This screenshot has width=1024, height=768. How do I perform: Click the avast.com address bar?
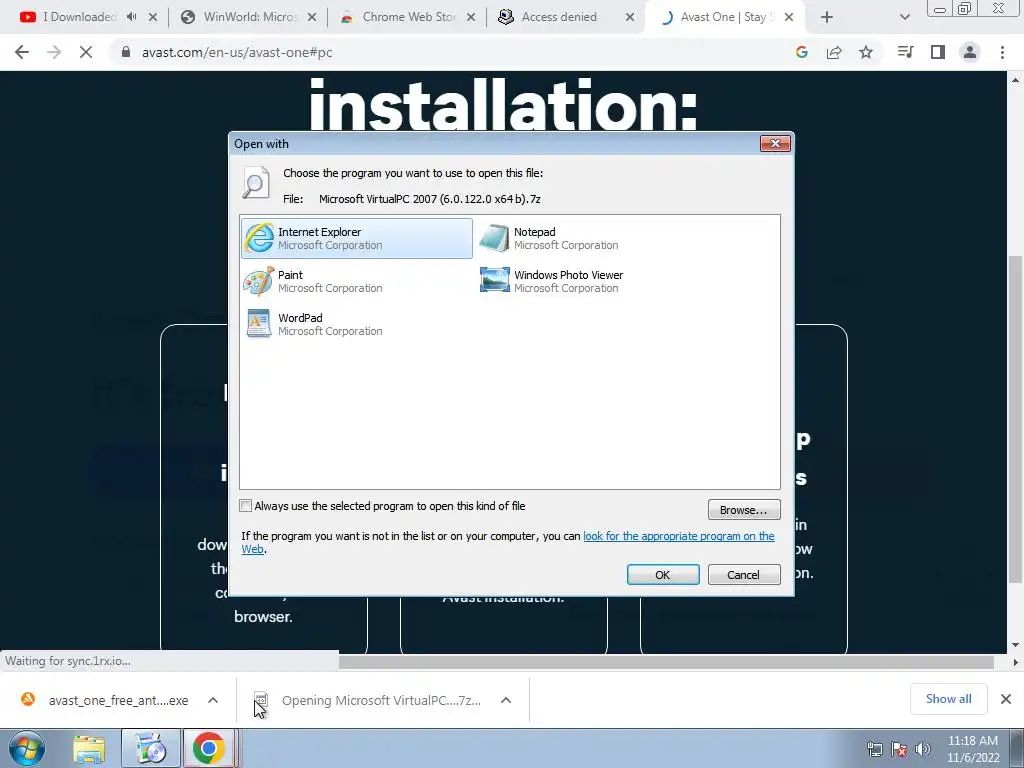point(451,52)
